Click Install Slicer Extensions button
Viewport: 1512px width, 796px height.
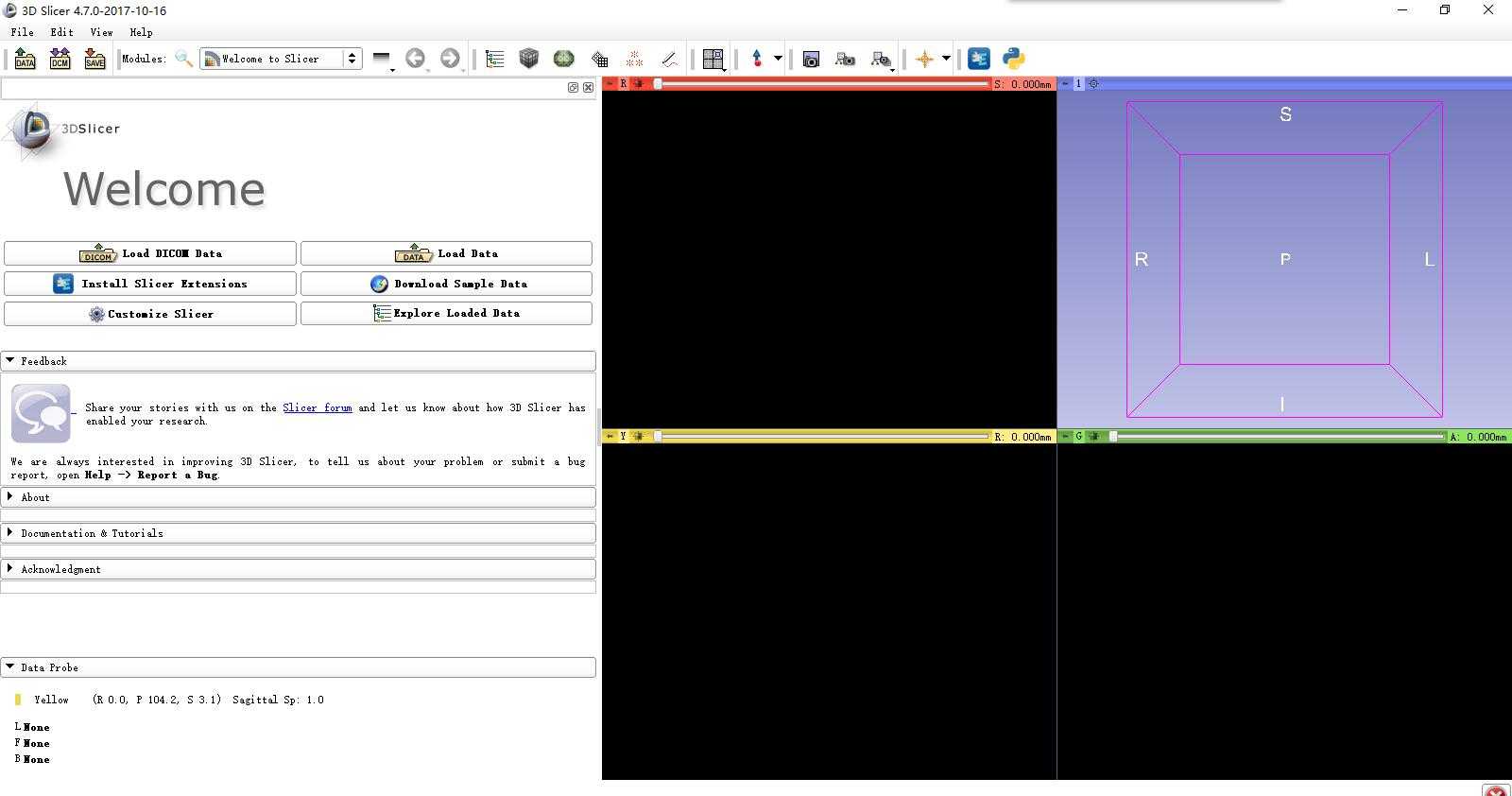(x=150, y=284)
